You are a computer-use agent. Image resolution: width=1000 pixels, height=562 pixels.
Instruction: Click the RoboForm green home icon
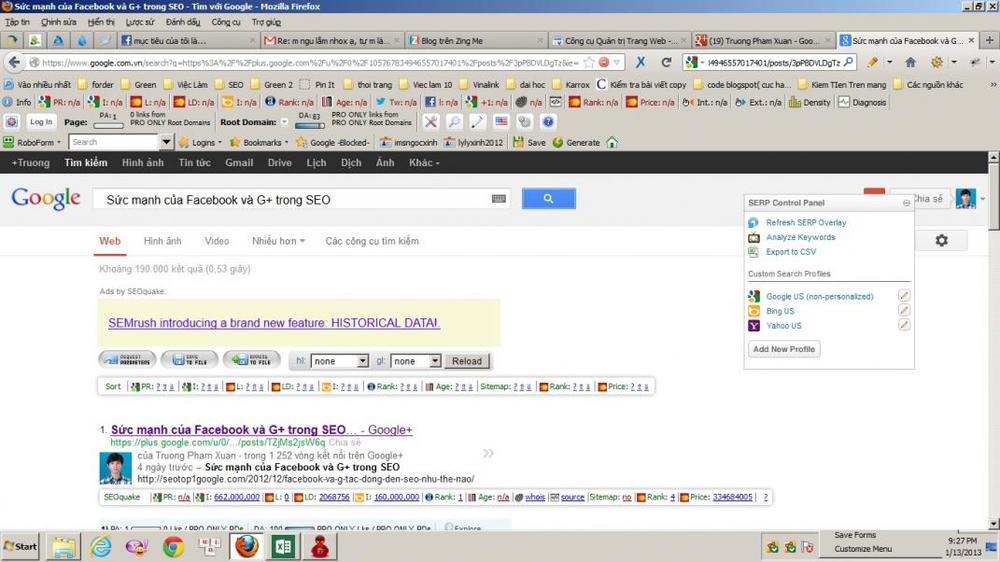tap(612, 143)
